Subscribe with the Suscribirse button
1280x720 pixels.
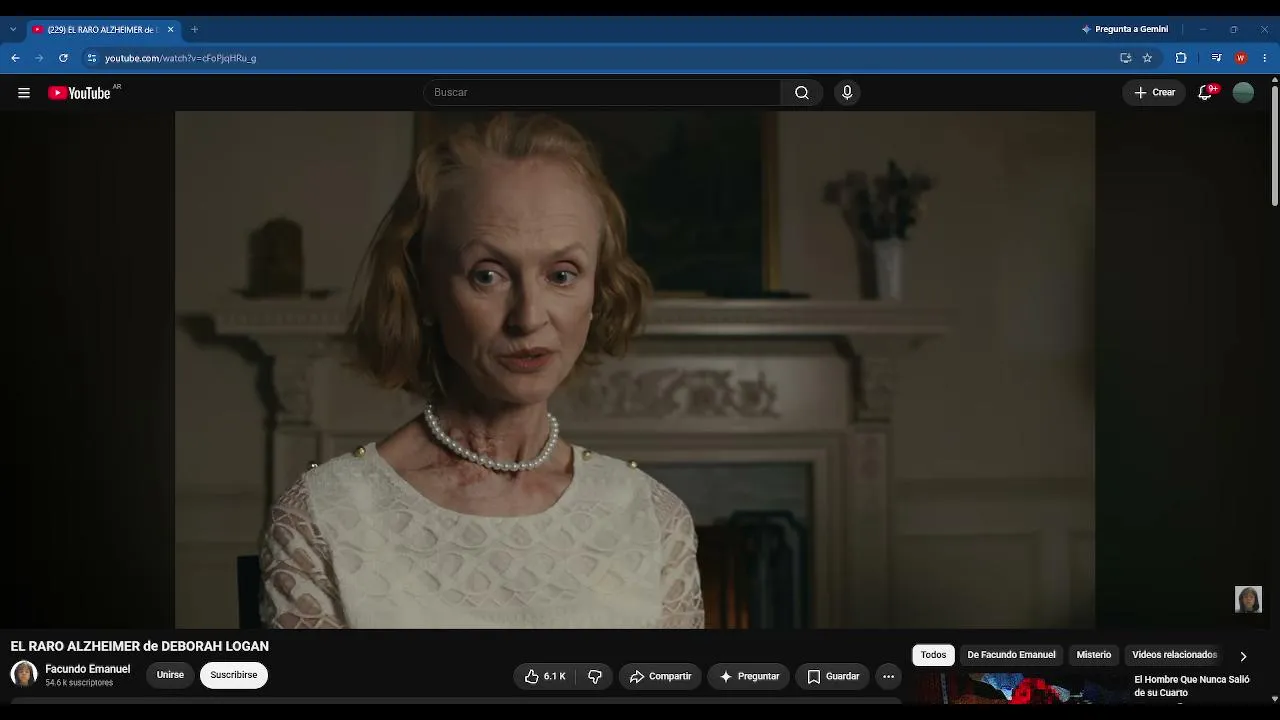(234, 675)
